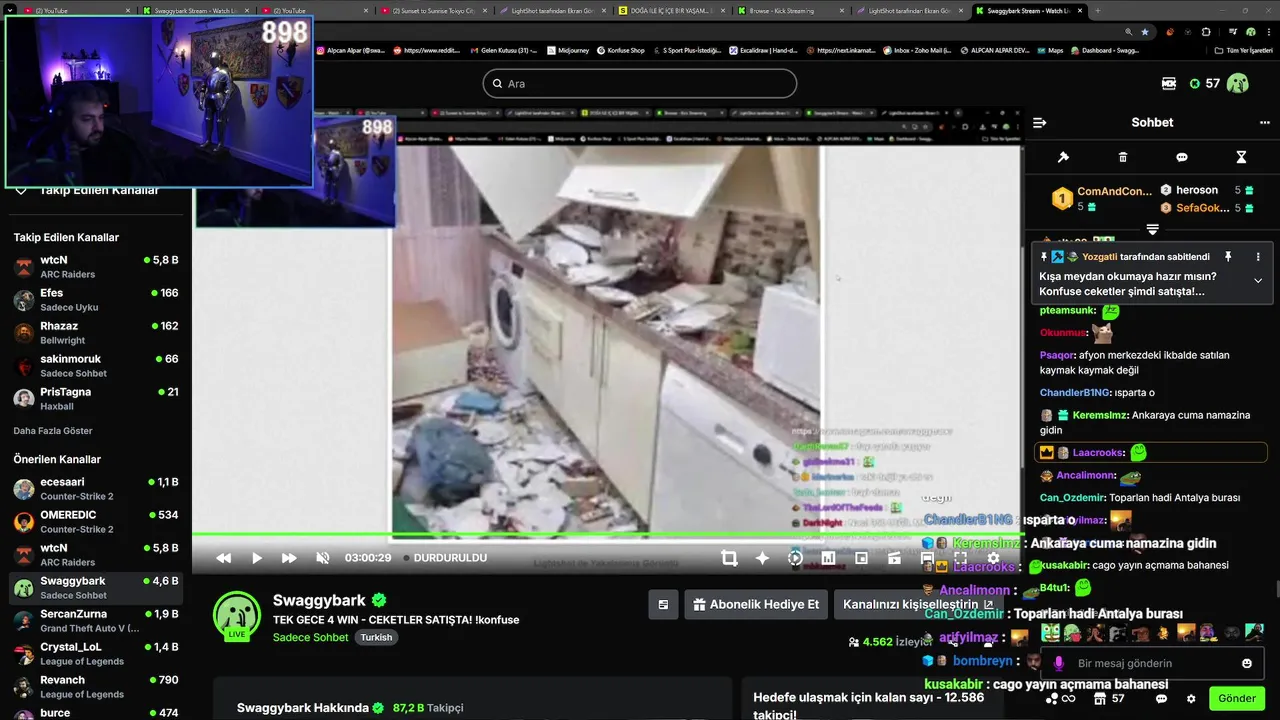Open the ecesaari recommended channel
The width and height of the screenshot is (1280, 720).
click(96, 489)
